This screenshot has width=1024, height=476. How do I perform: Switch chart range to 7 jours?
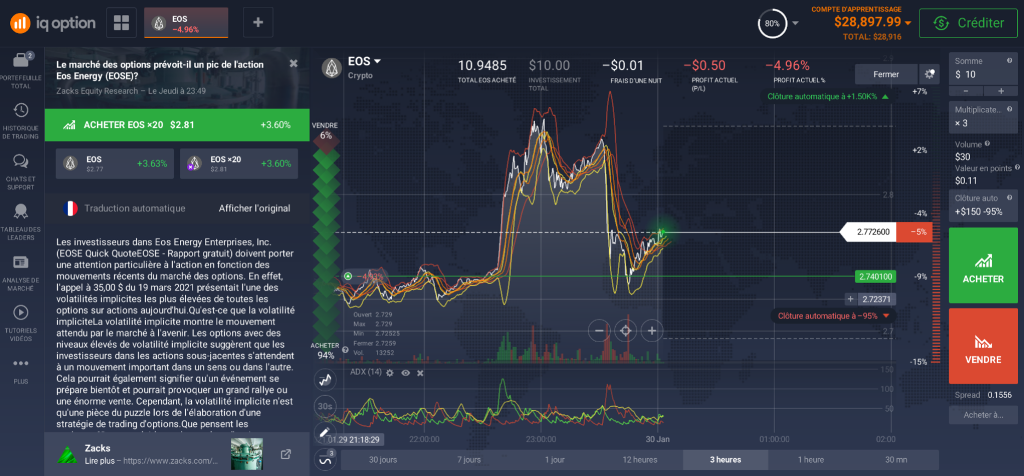click(469, 460)
